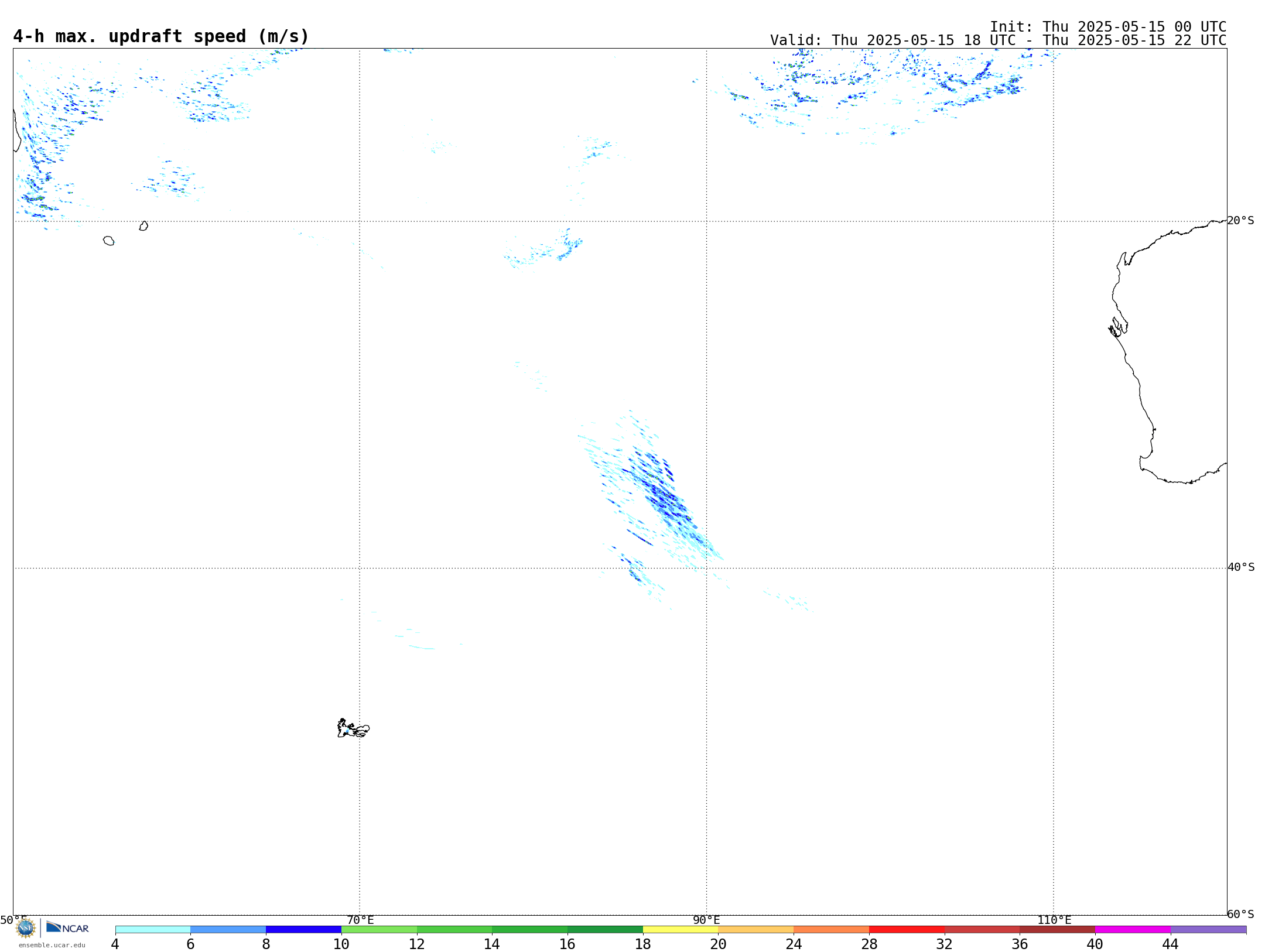1265x952 pixels.
Task: Click the NSF logo icon
Action: (26, 928)
